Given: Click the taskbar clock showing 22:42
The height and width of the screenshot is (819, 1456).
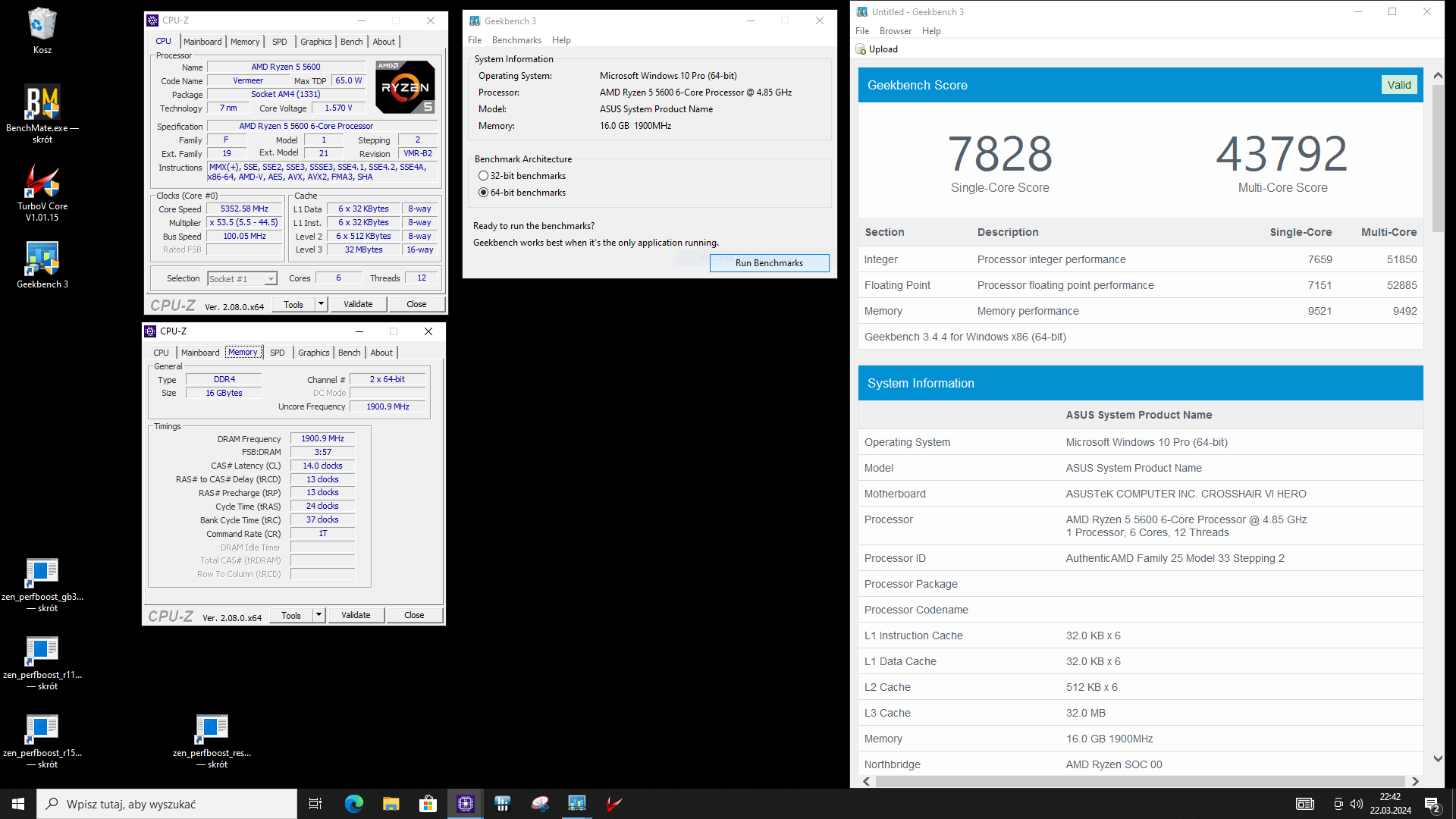Looking at the screenshot, I should tap(1390, 804).
